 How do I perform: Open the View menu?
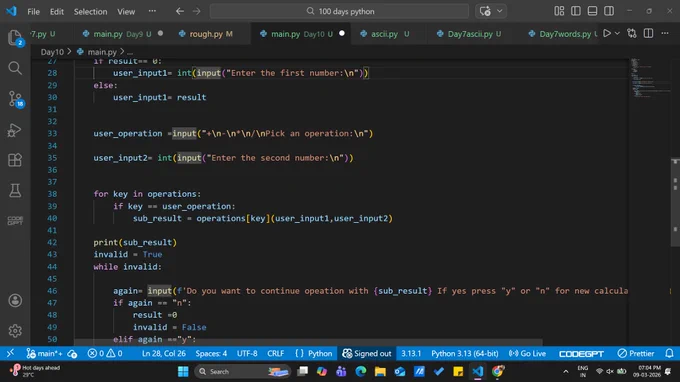point(126,12)
